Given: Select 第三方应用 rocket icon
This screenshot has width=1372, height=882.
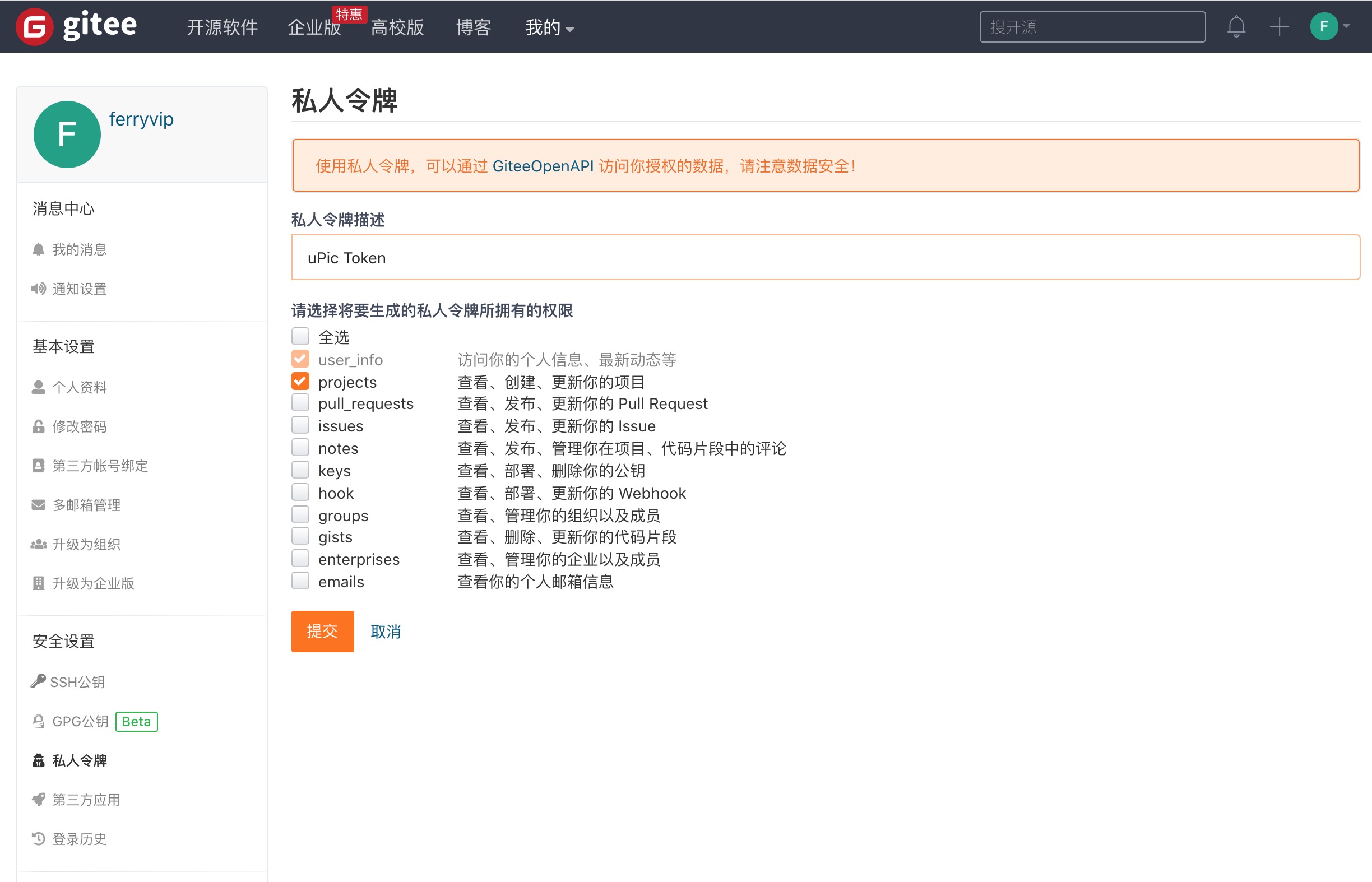Looking at the screenshot, I should 38,800.
